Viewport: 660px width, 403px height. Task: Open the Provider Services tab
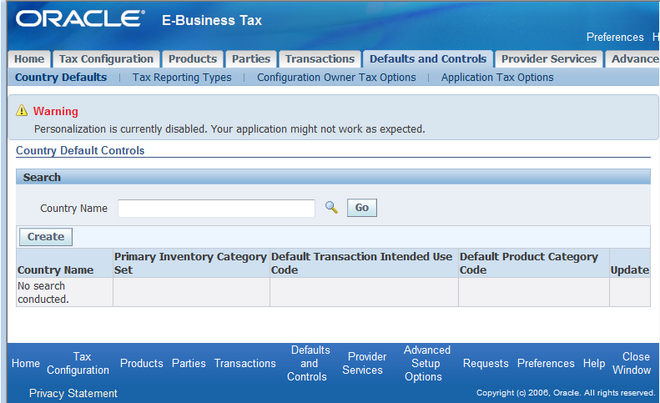click(x=548, y=59)
